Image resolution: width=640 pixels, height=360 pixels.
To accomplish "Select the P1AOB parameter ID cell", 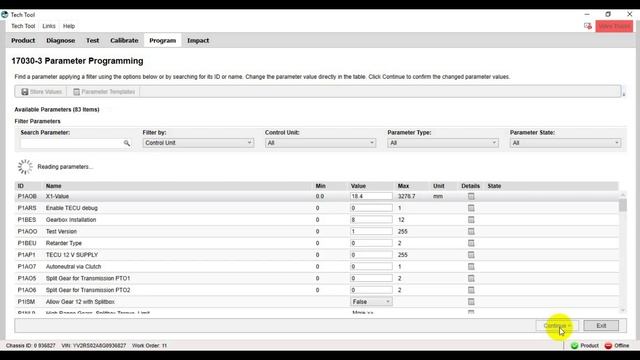I will (27, 196).
